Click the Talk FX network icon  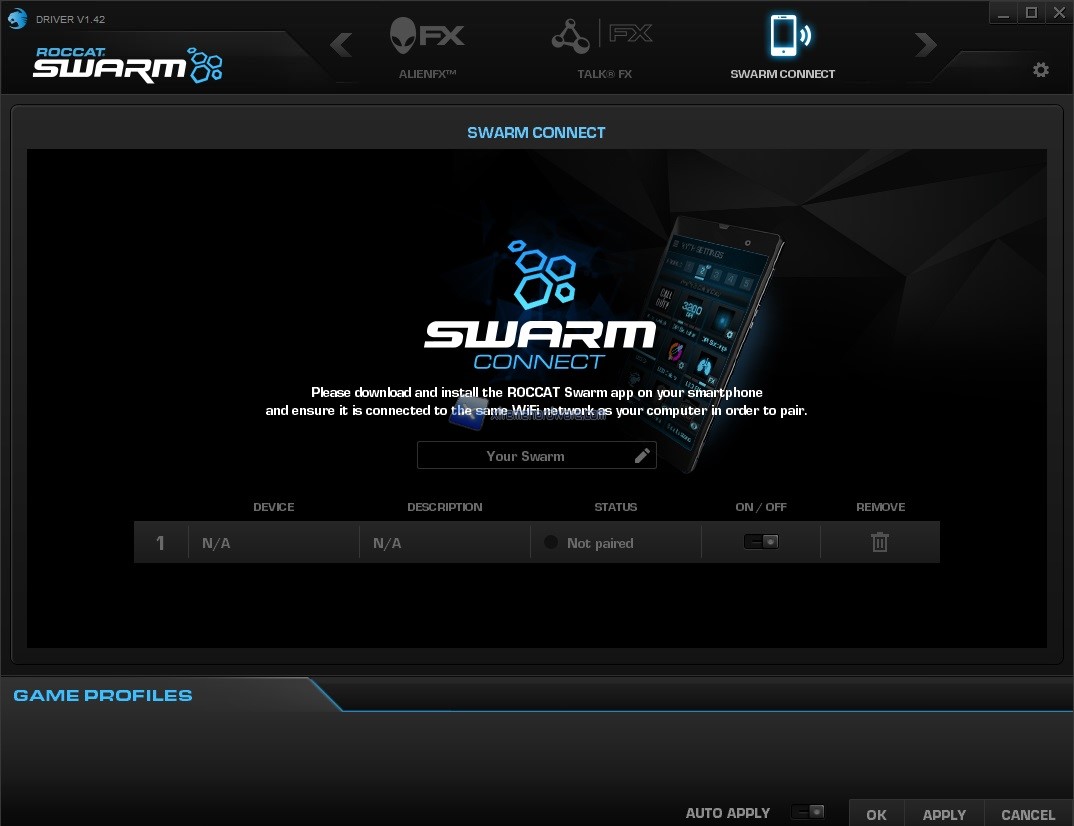click(570, 36)
